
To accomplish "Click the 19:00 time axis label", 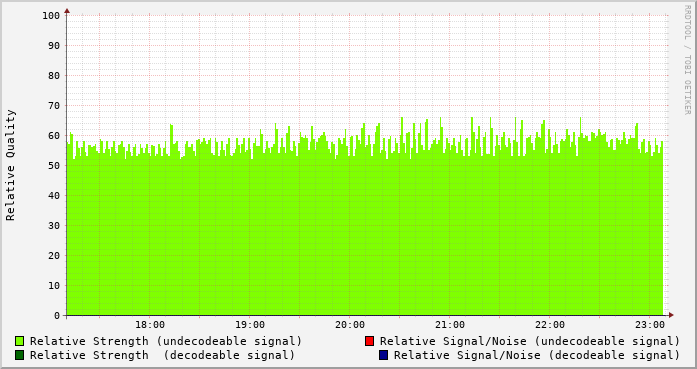I will point(250,325).
